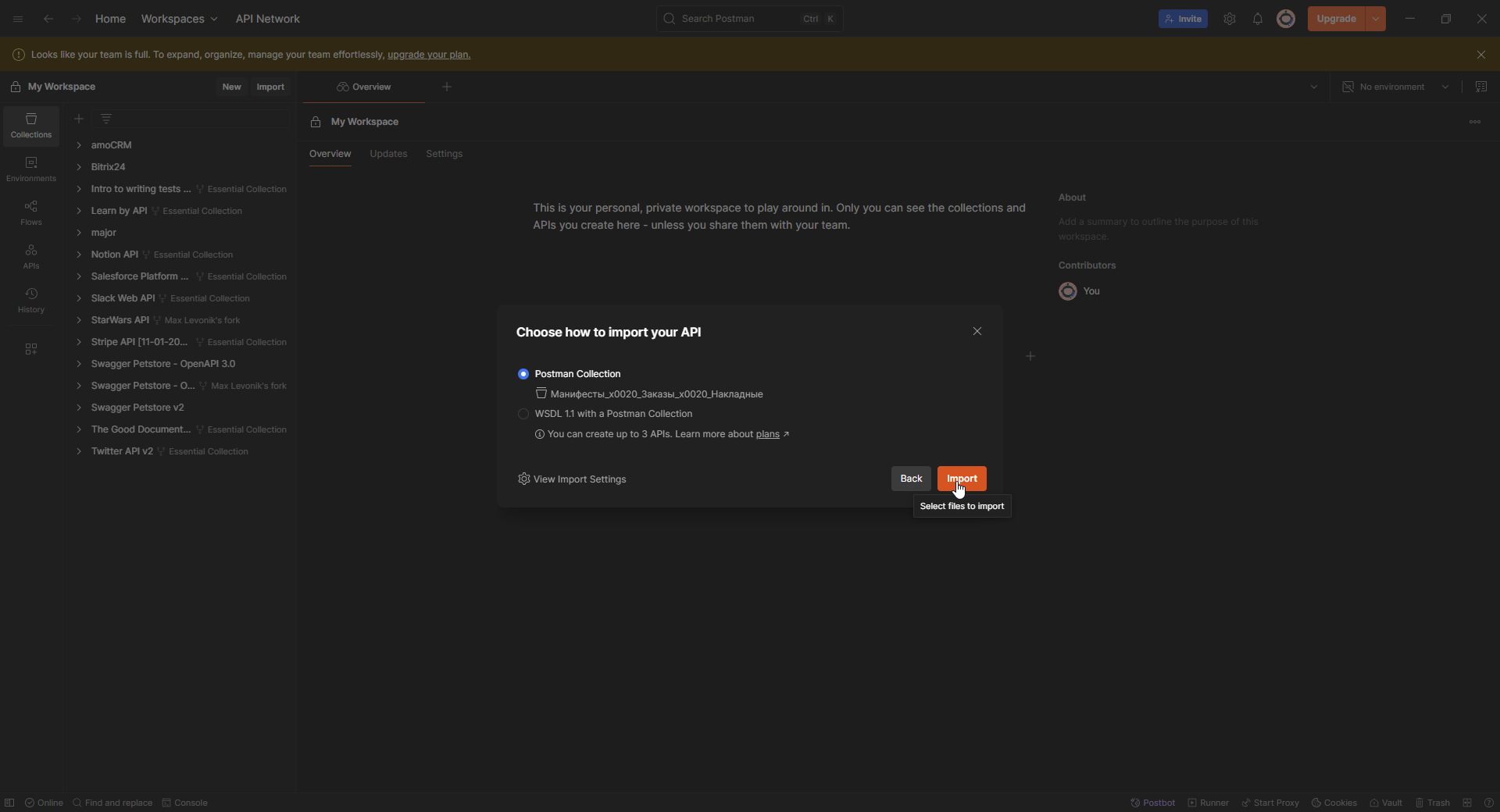Switch to the Settings tab

click(444, 154)
